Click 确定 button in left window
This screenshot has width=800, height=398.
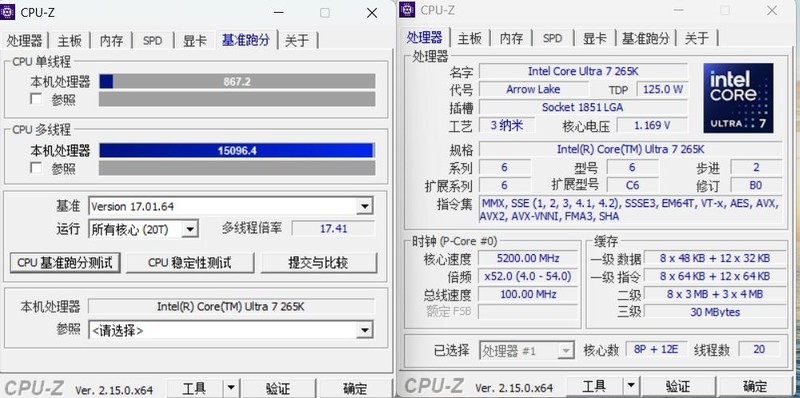pos(355,389)
